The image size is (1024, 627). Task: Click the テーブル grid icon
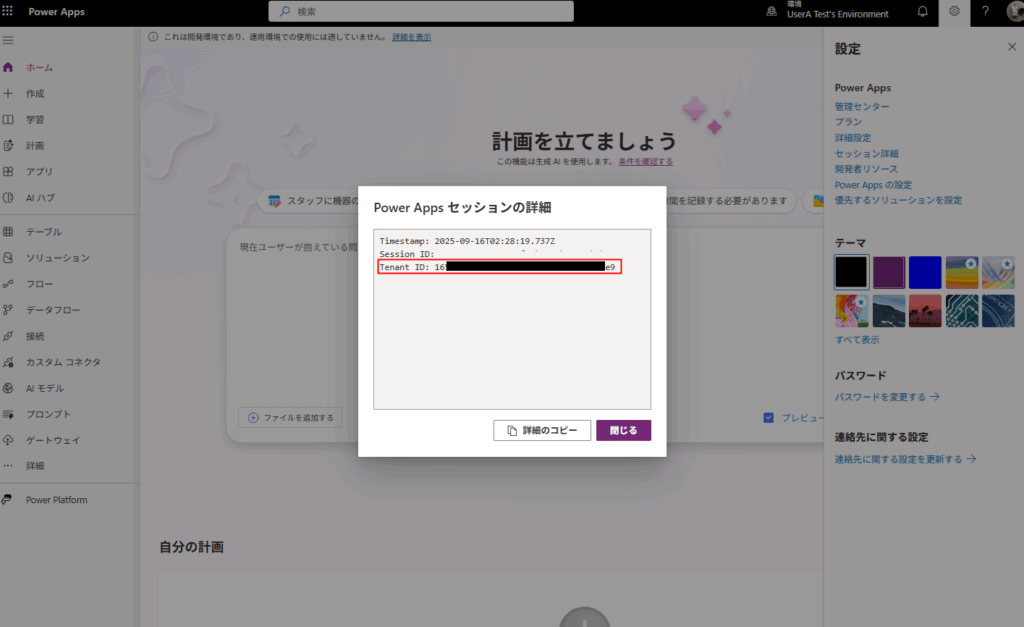pyautogui.click(x=8, y=232)
